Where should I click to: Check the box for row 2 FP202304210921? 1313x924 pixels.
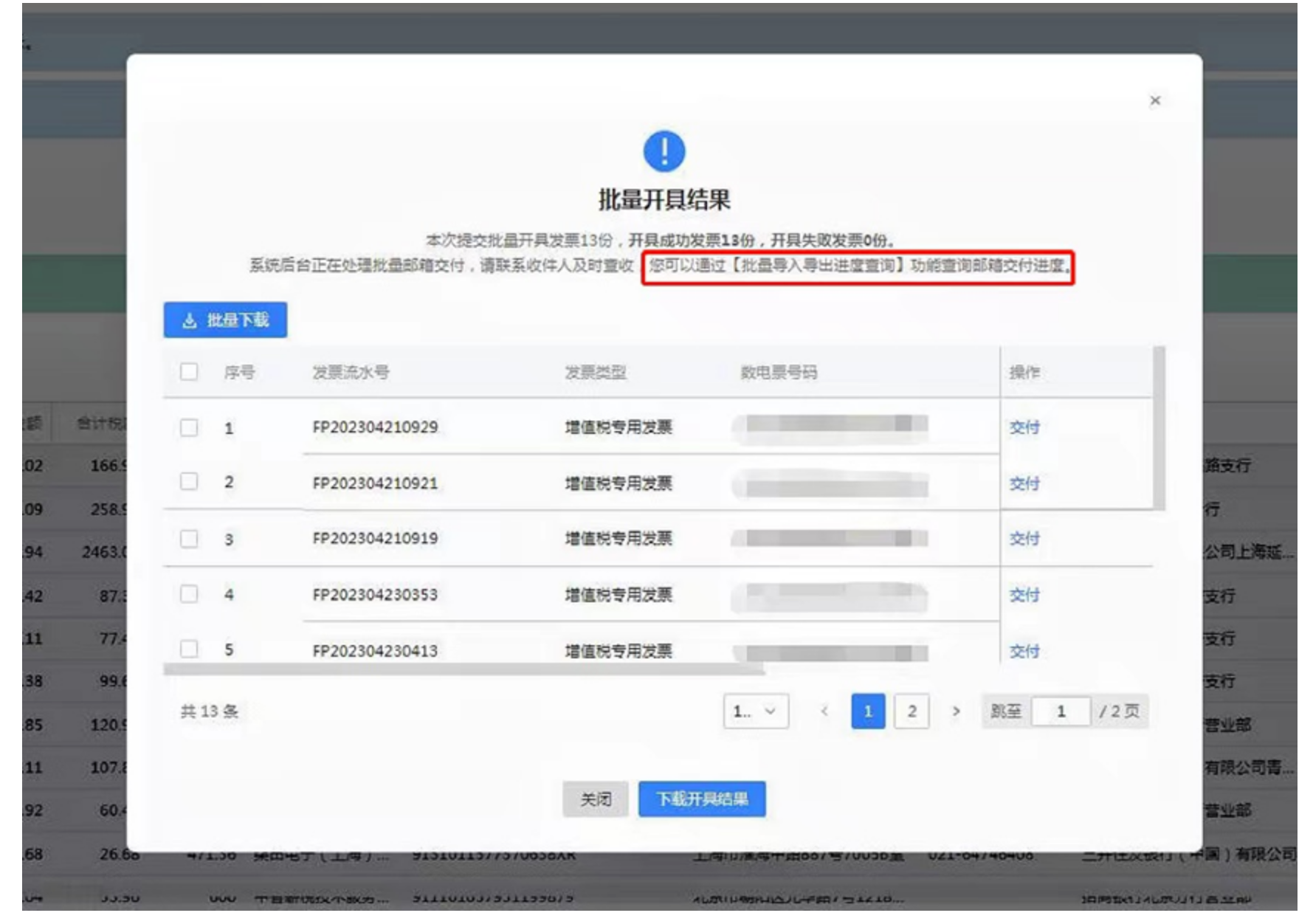[189, 482]
